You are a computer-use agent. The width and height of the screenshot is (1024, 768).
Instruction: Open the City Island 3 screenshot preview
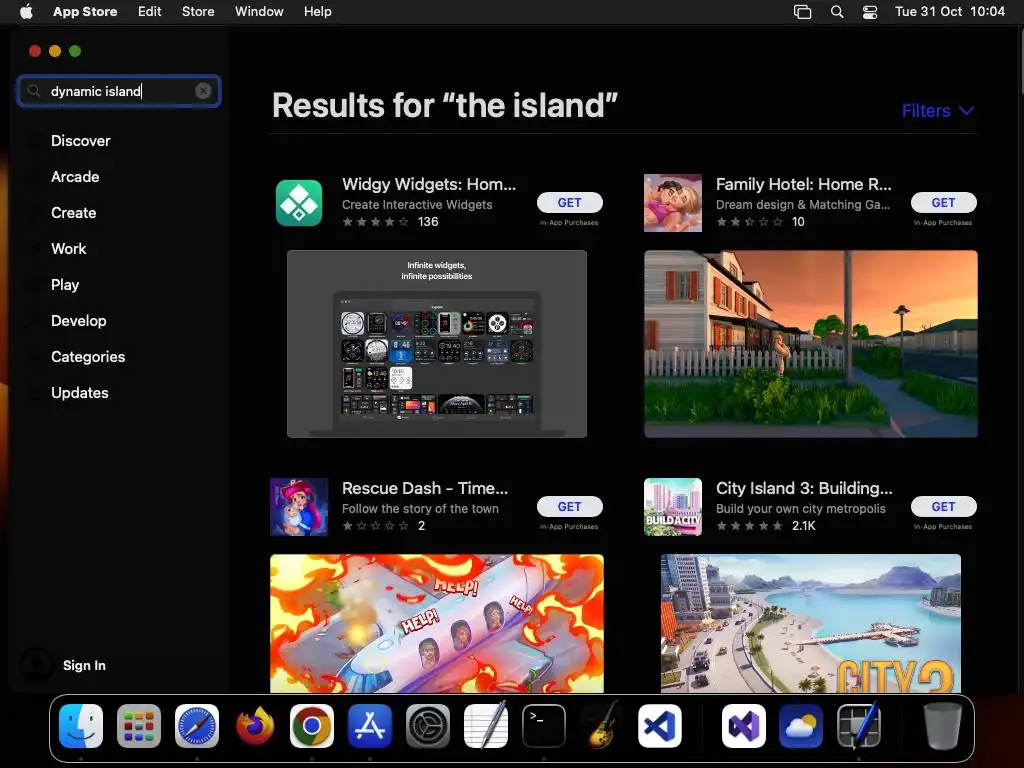(x=810, y=623)
